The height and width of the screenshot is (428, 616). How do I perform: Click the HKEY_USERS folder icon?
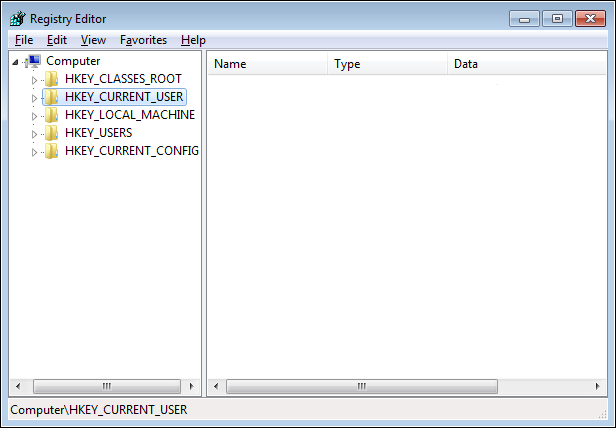pos(52,133)
